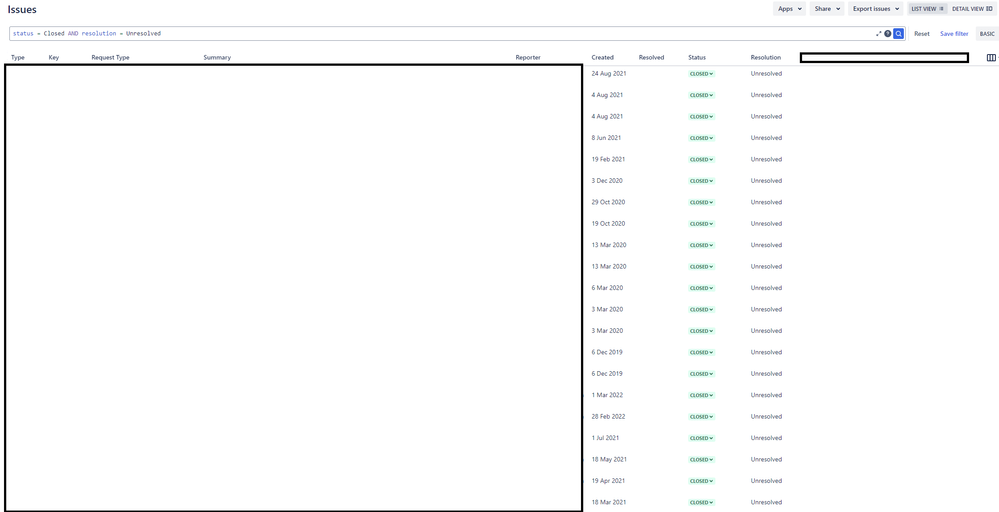Open the Export issues dropdown
This screenshot has width=999, height=512.
click(876, 9)
